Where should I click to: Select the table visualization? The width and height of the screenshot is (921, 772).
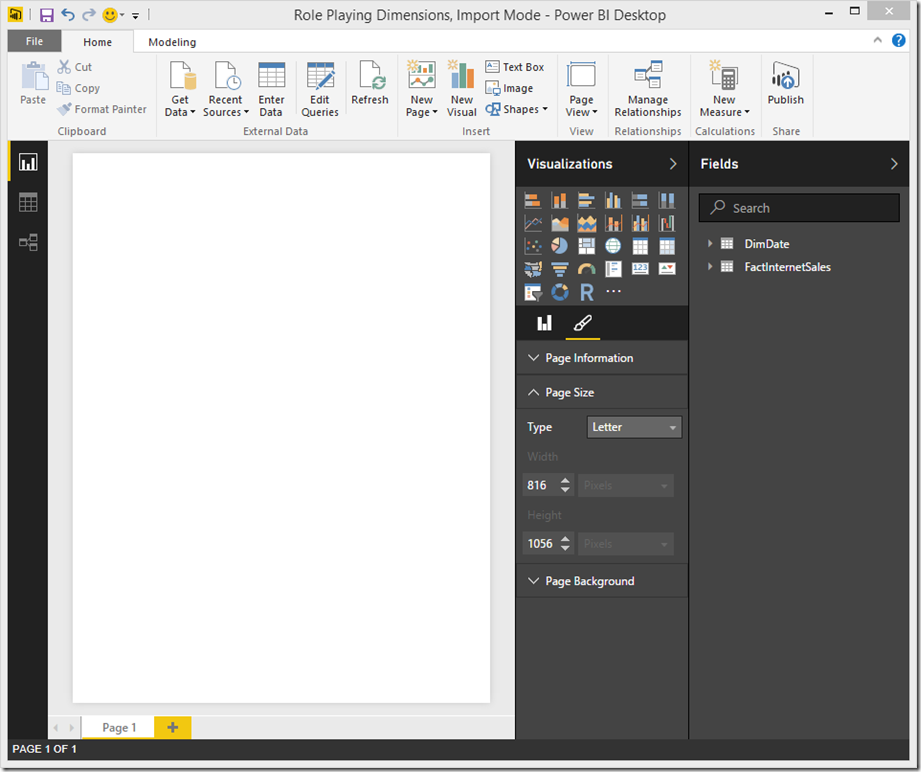pos(640,246)
